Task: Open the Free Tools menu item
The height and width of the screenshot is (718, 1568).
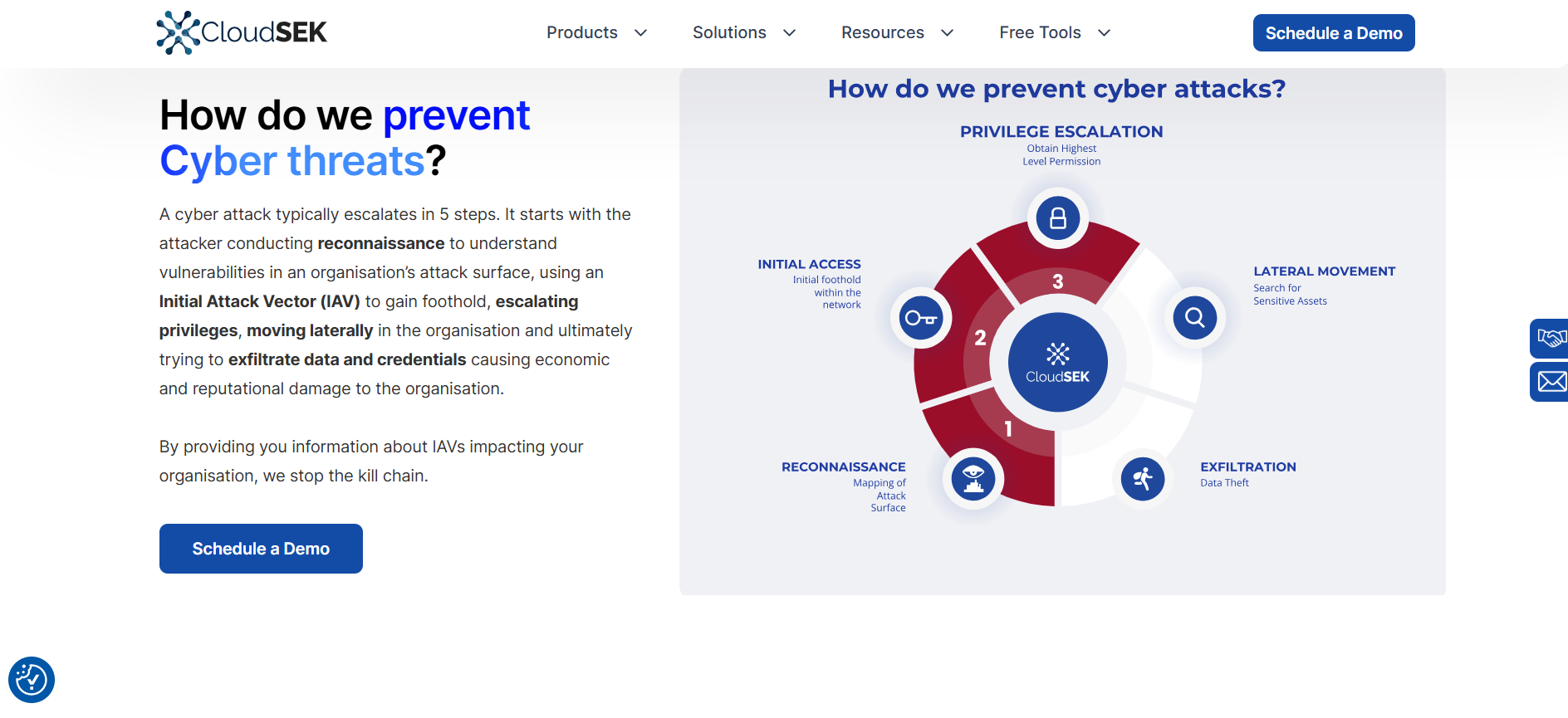Action: click(1040, 32)
